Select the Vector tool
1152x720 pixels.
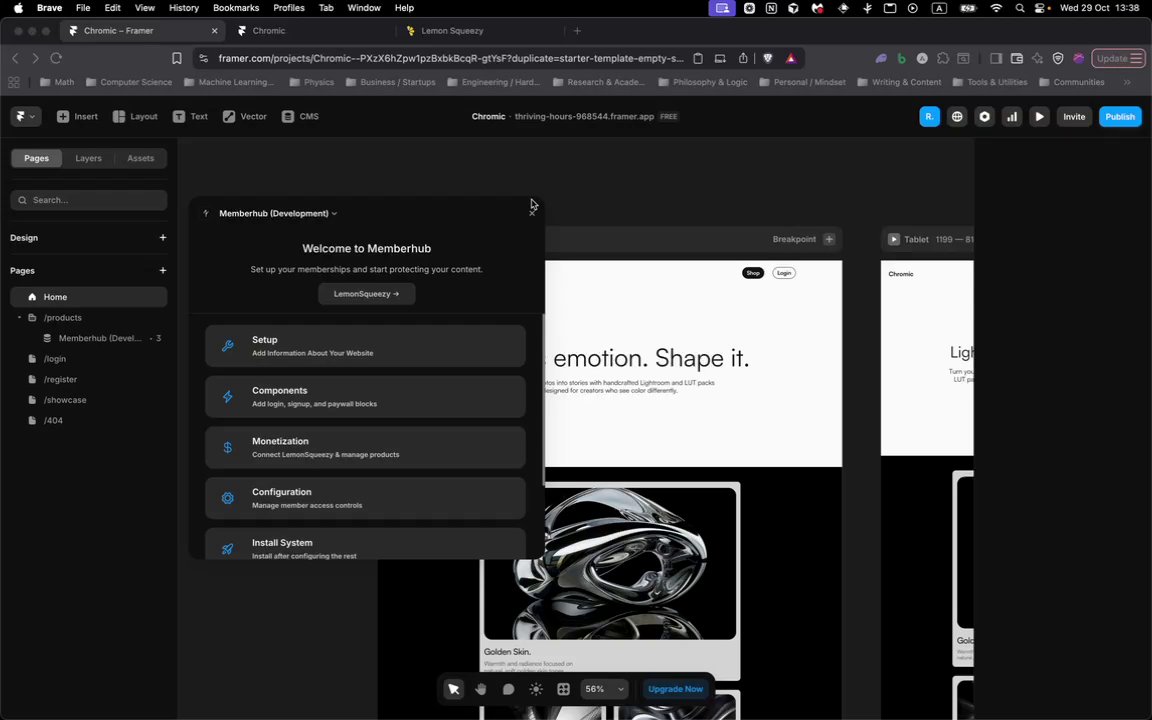pos(245,116)
